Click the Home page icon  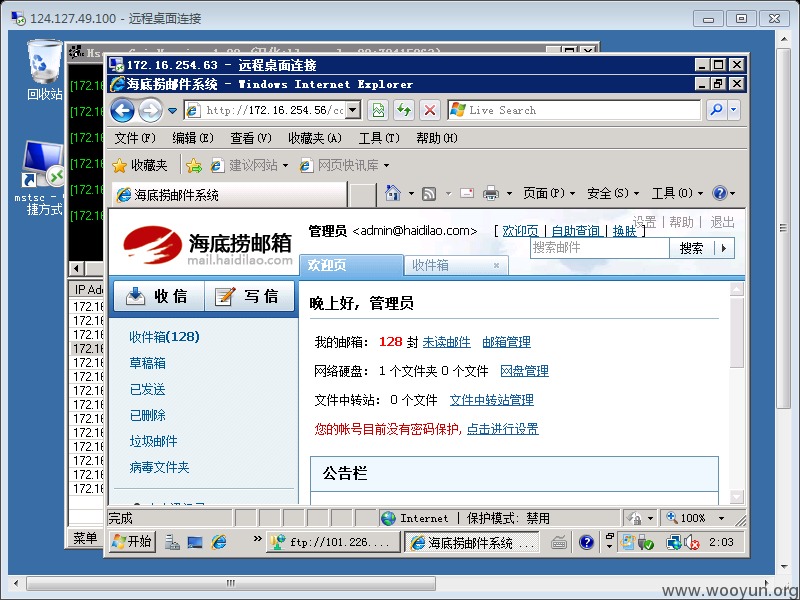(x=392, y=193)
